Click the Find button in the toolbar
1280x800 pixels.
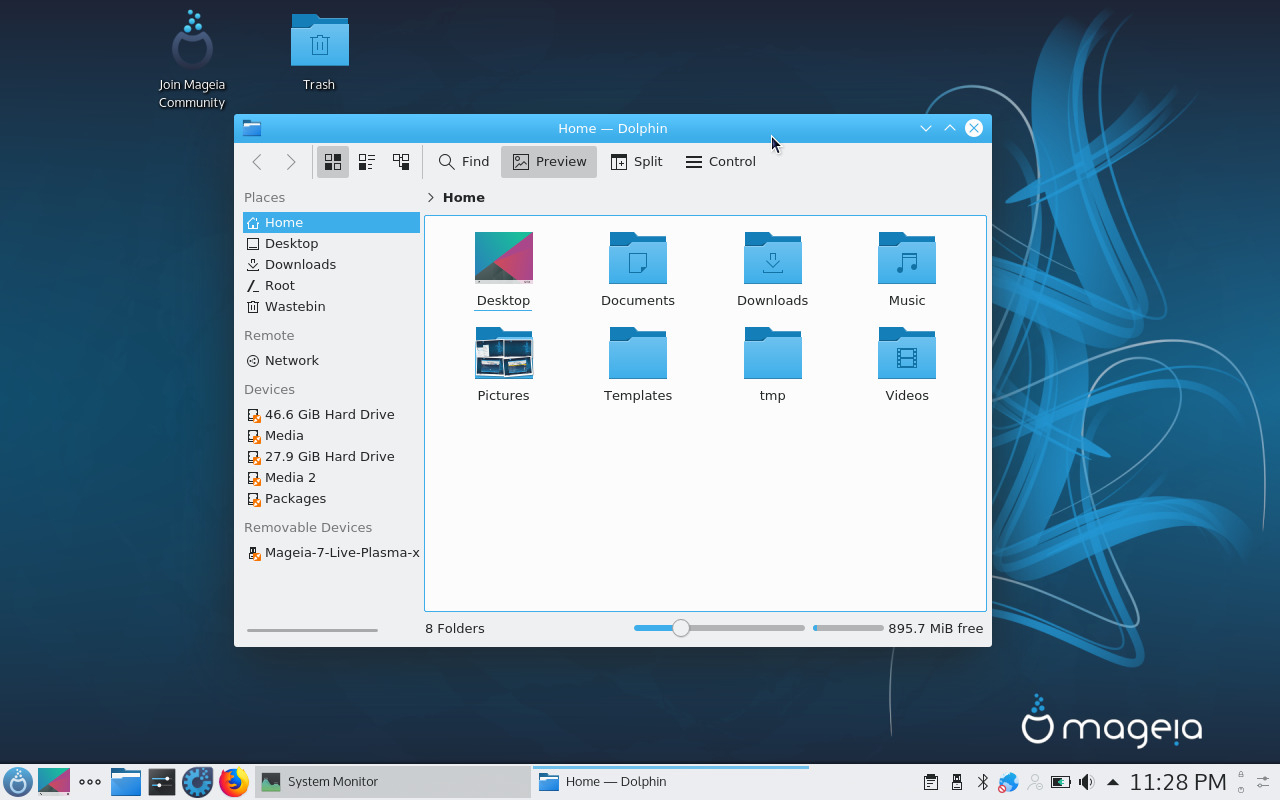[463, 162]
